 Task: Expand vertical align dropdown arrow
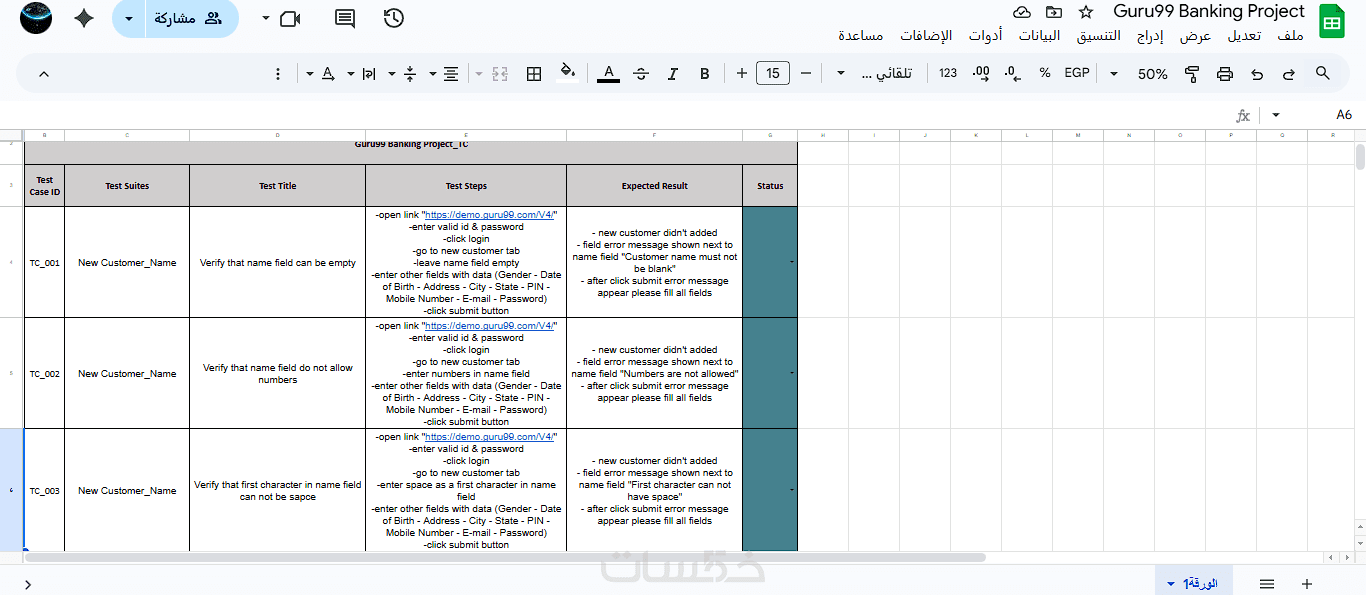[x=392, y=73]
